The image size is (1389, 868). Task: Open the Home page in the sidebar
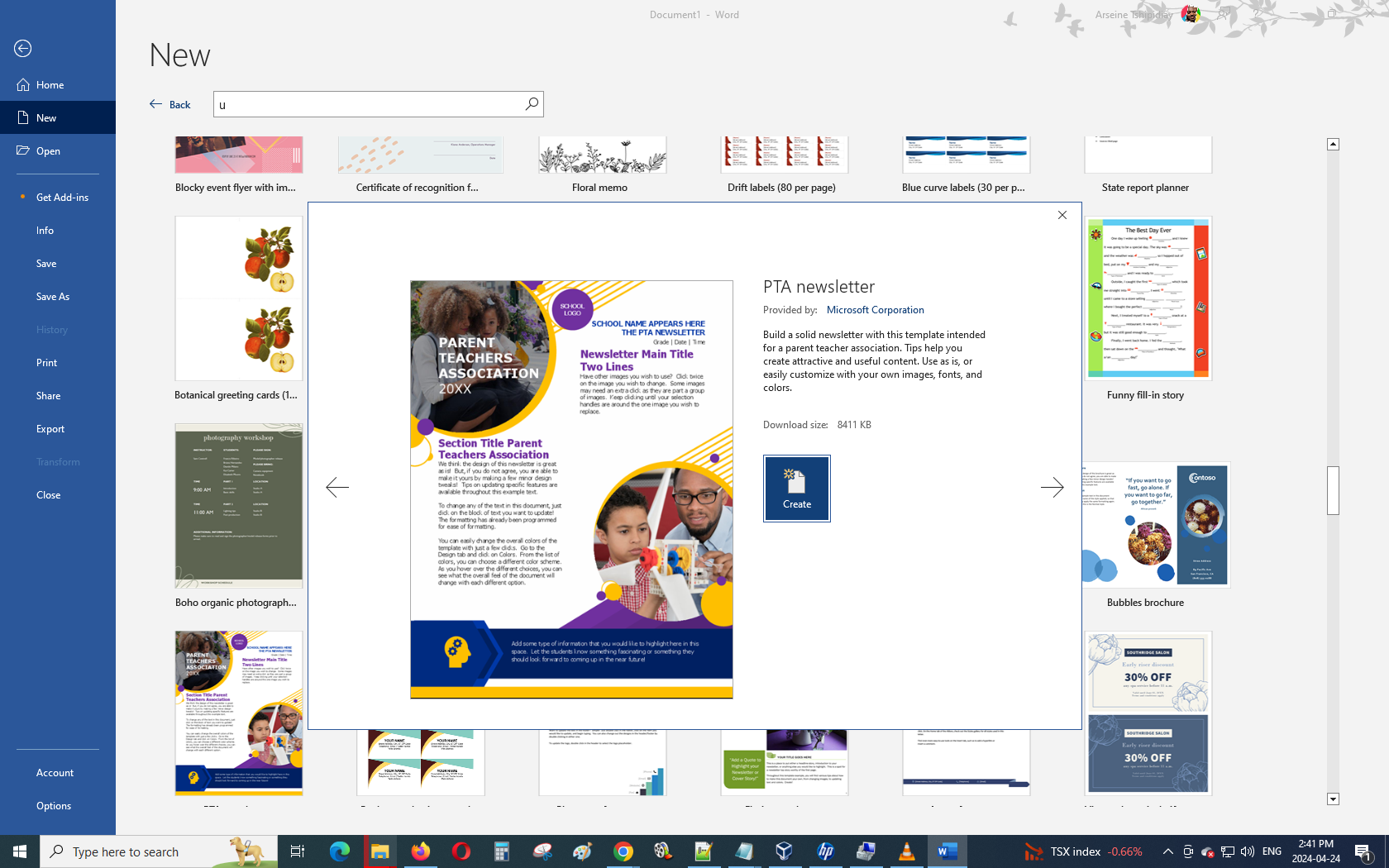[50, 85]
